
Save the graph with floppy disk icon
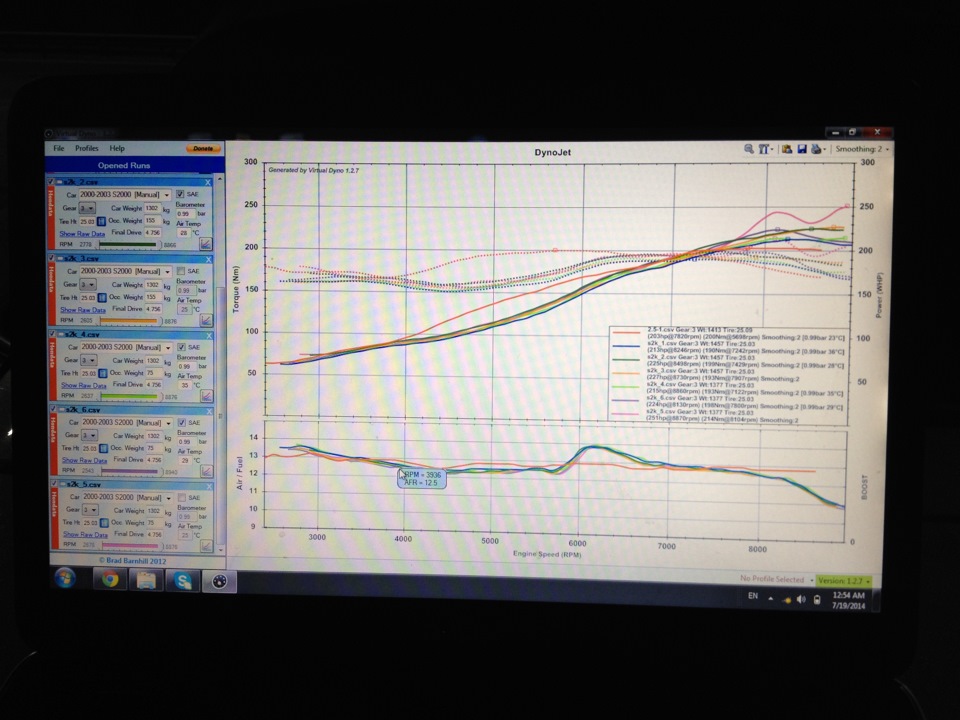point(801,149)
